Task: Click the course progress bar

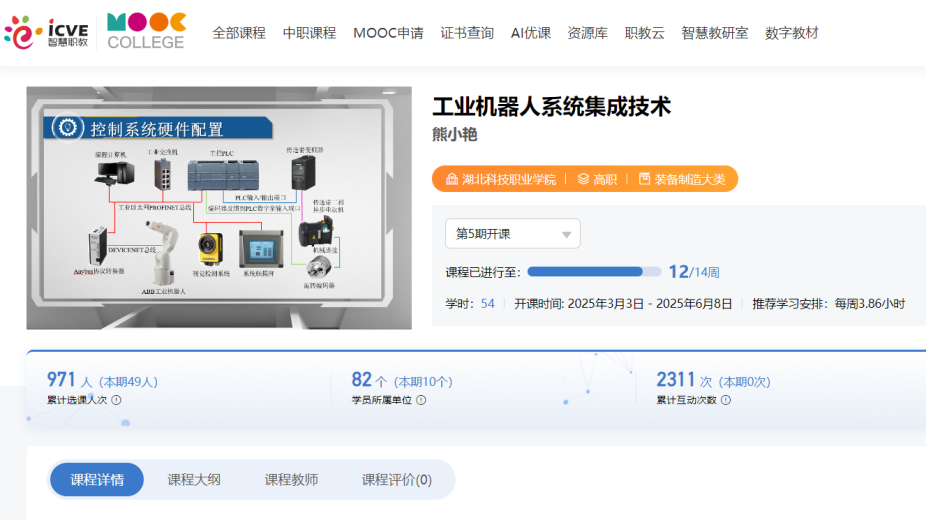Action: click(x=594, y=271)
